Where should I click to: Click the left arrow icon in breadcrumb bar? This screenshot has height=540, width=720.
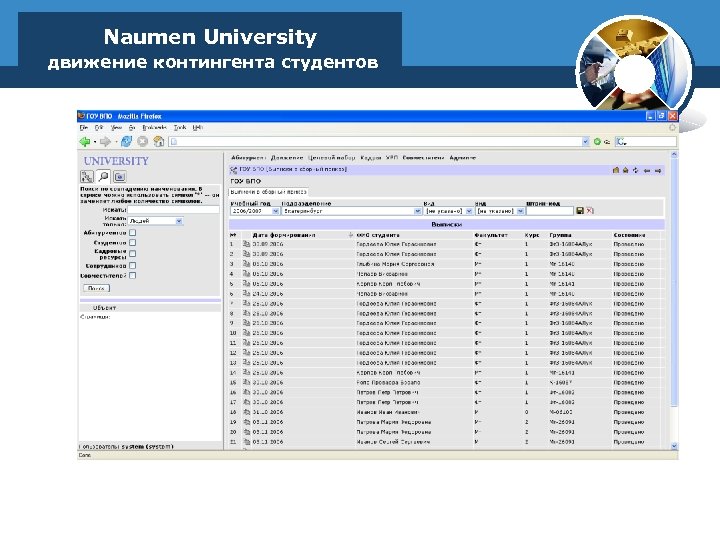(x=647, y=170)
